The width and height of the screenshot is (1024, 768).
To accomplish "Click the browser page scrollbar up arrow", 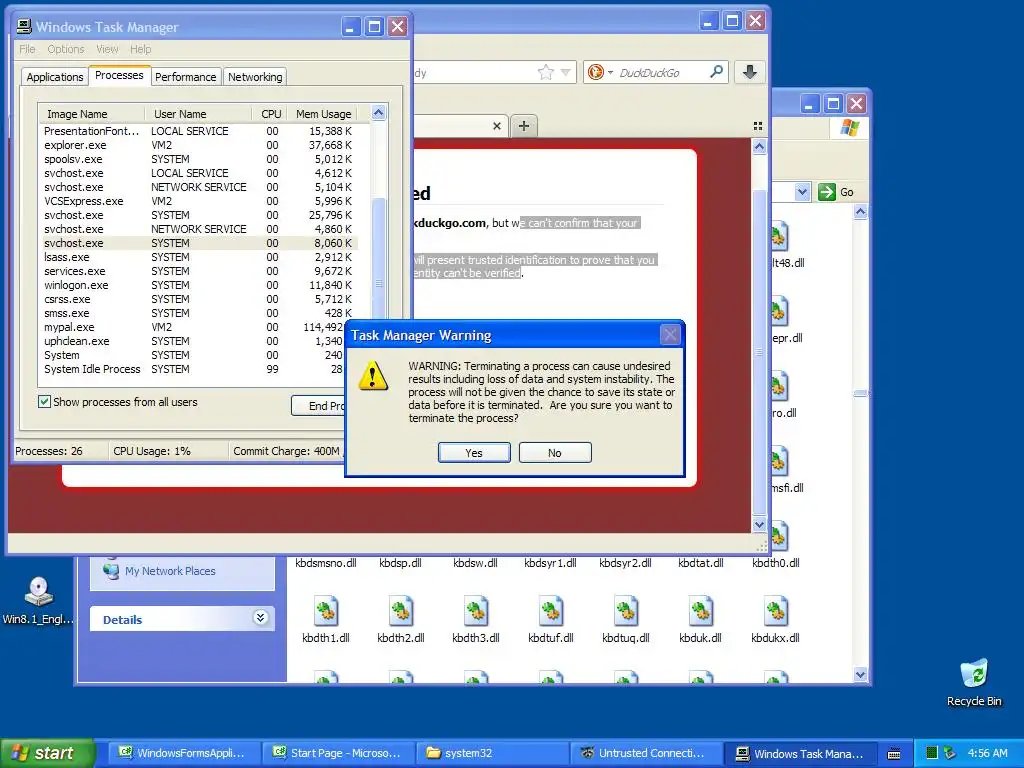I will tap(759, 147).
